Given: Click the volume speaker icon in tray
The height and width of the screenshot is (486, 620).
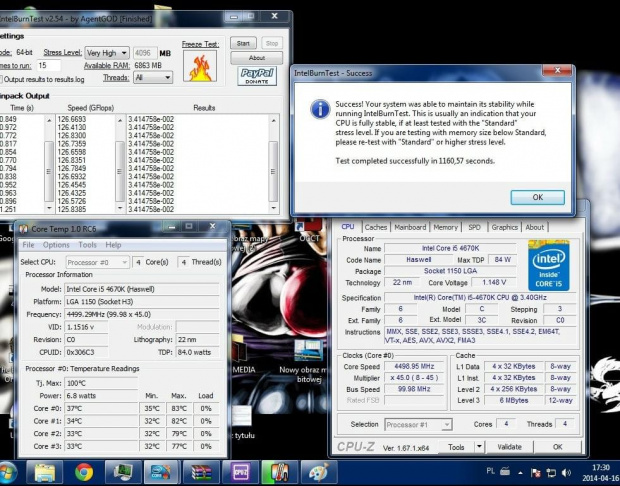Looking at the screenshot, I should point(566,473).
